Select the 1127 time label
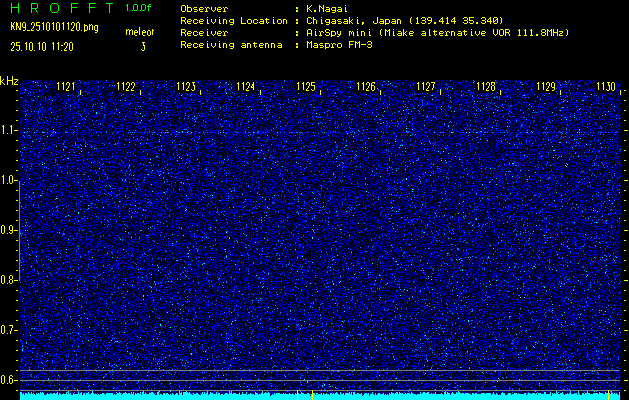The image size is (629, 400). point(426,88)
